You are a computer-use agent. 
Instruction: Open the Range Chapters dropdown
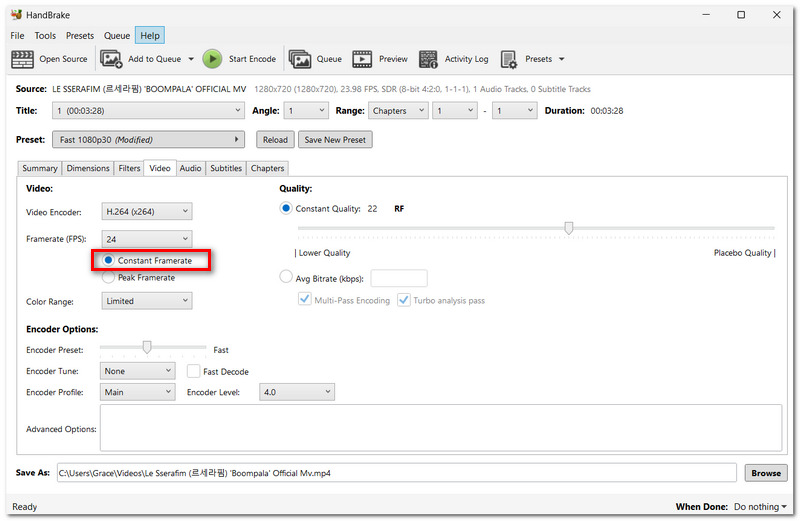pos(398,111)
